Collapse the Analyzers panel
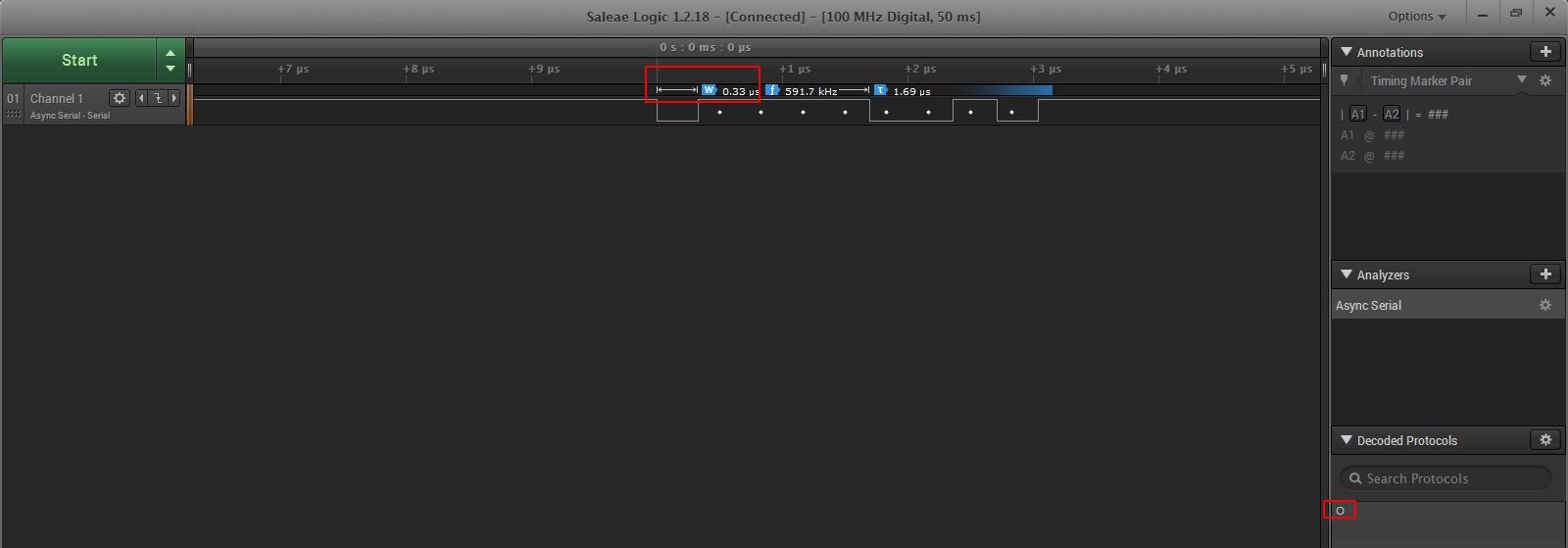1568x548 pixels. coord(1347,274)
